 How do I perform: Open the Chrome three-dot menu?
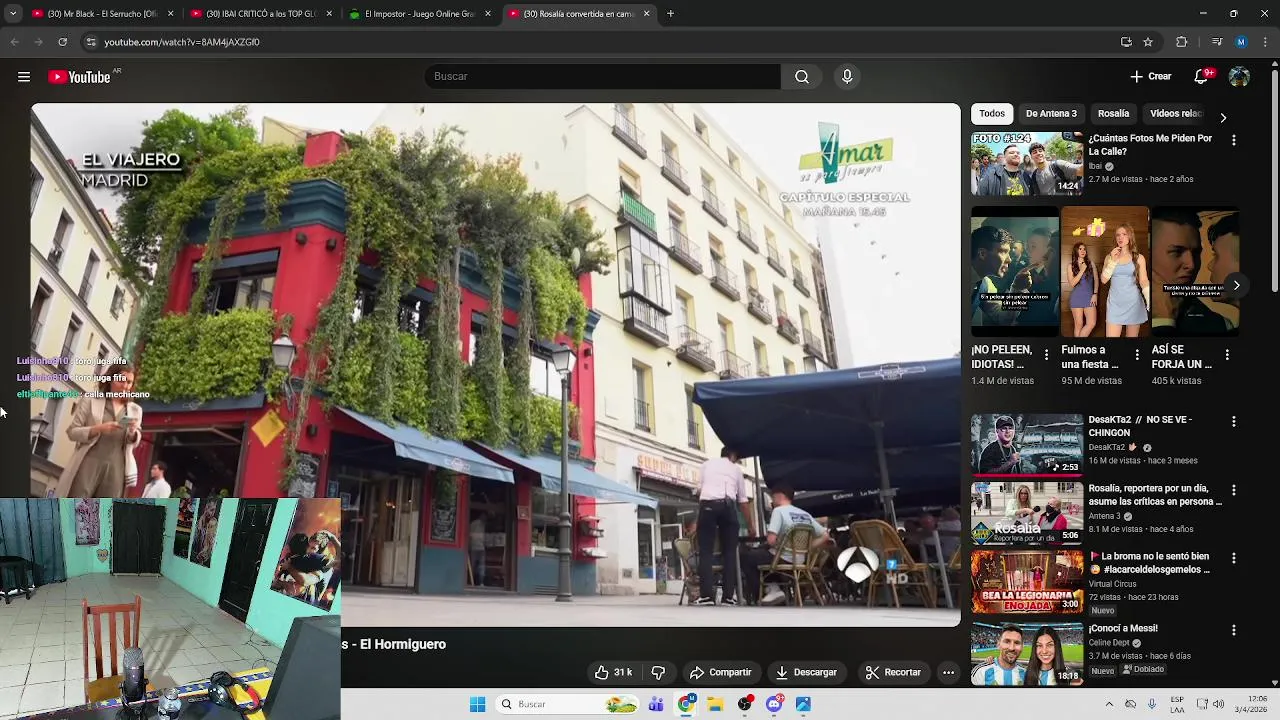1266,42
